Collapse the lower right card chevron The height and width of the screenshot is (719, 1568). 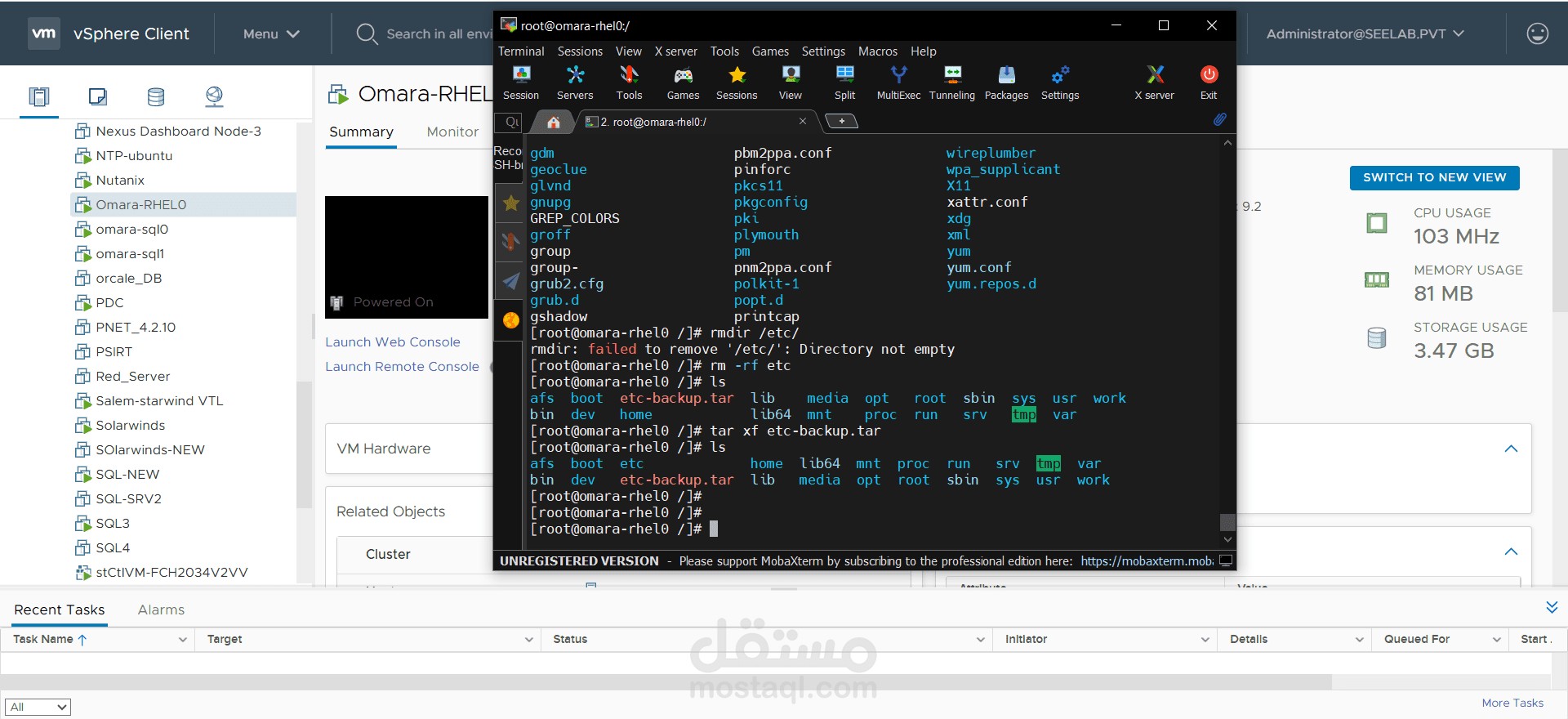tap(1511, 552)
